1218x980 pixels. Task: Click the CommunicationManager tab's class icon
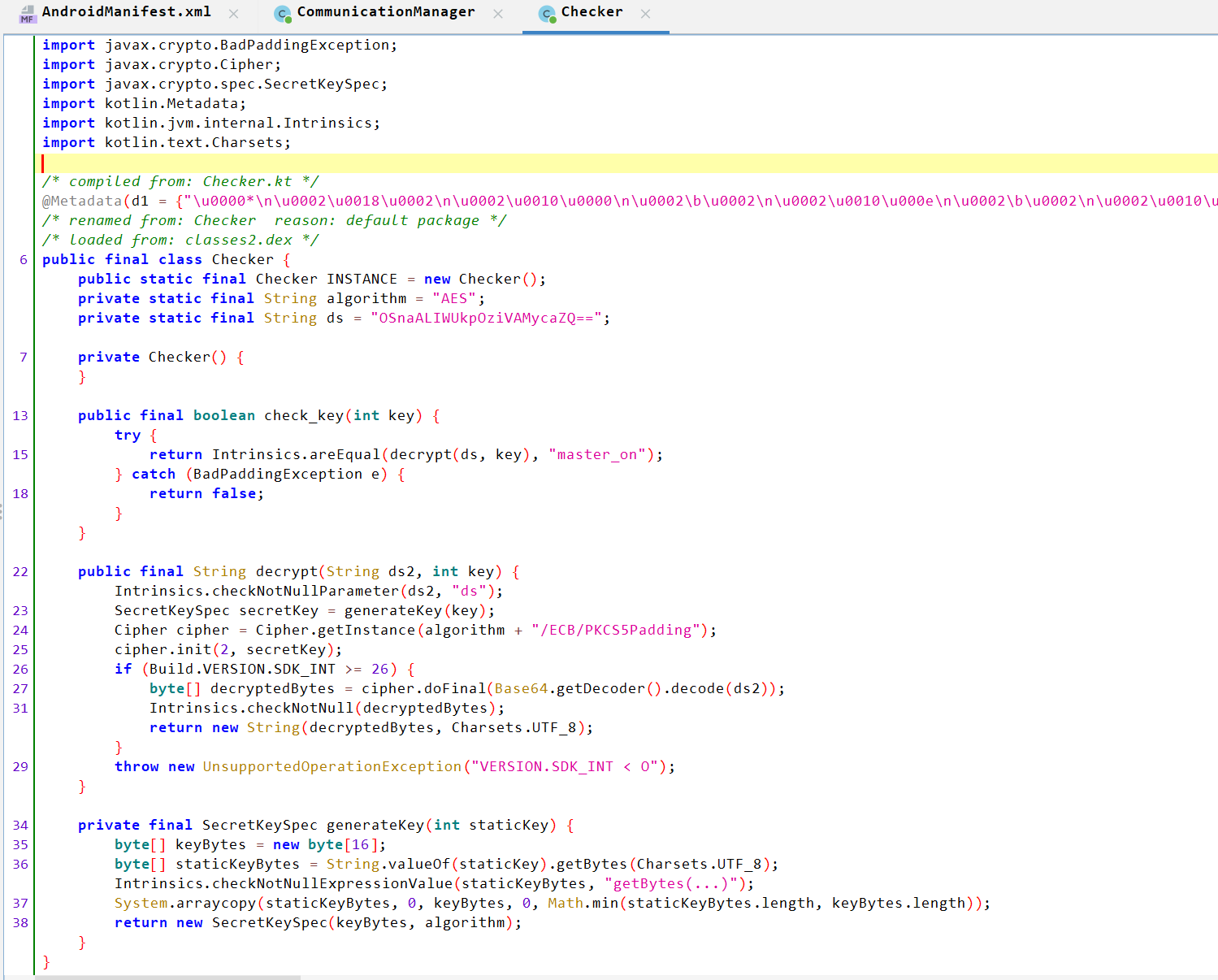(x=283, y=14)
